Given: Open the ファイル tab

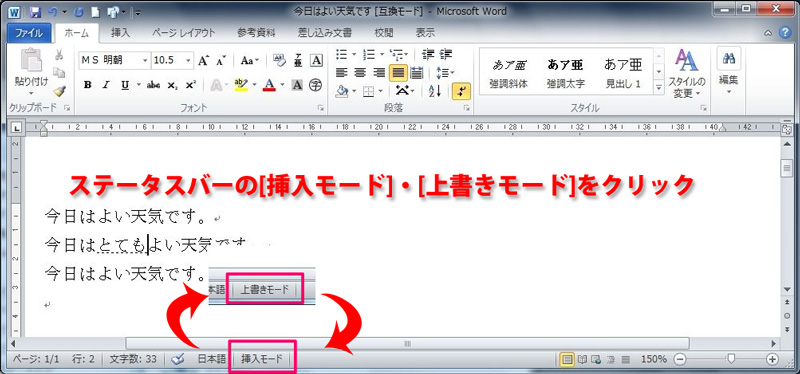Looking at the screenshot, I should click(28, 33).
